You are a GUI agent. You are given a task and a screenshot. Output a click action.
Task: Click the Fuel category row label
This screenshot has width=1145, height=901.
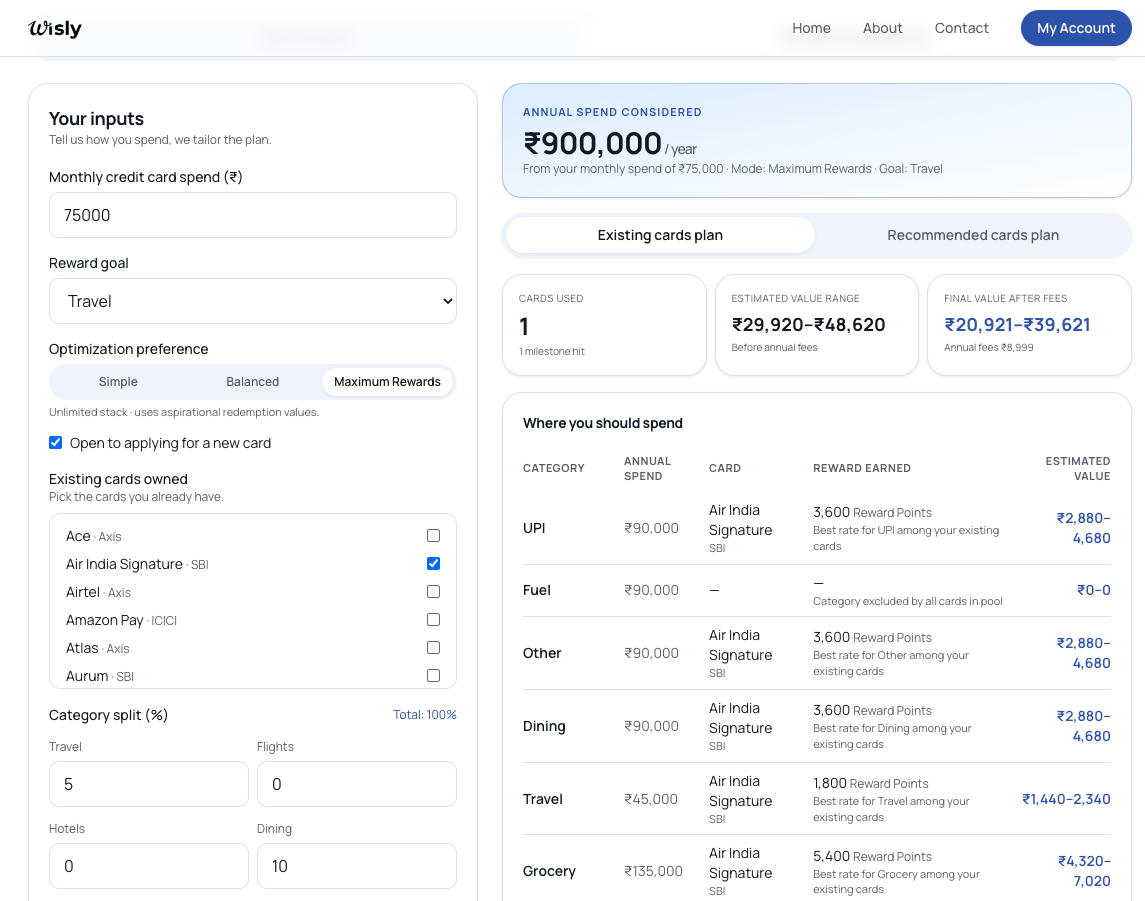537,590
